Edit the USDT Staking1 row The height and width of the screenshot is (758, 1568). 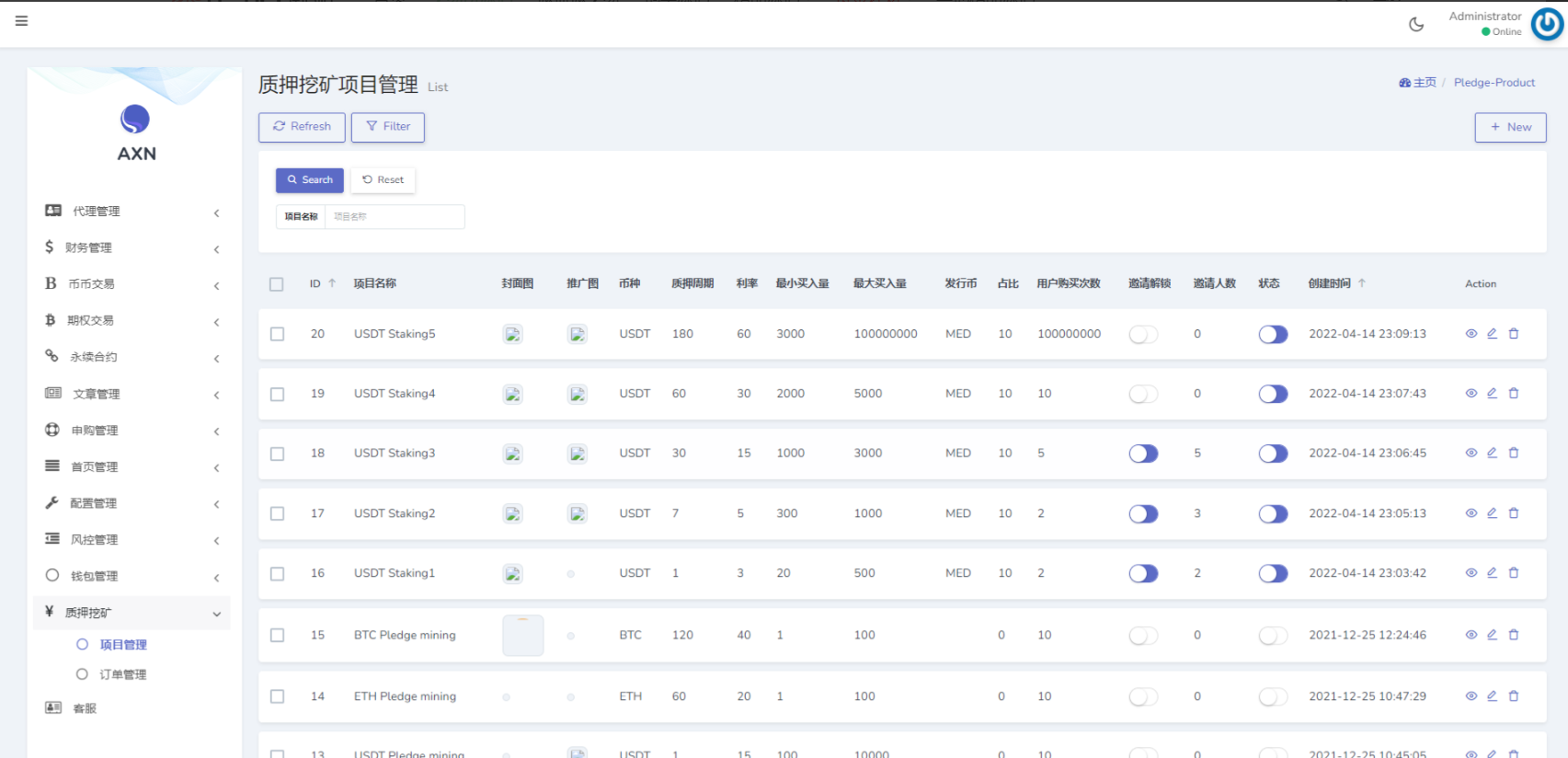click(1492, 573)
